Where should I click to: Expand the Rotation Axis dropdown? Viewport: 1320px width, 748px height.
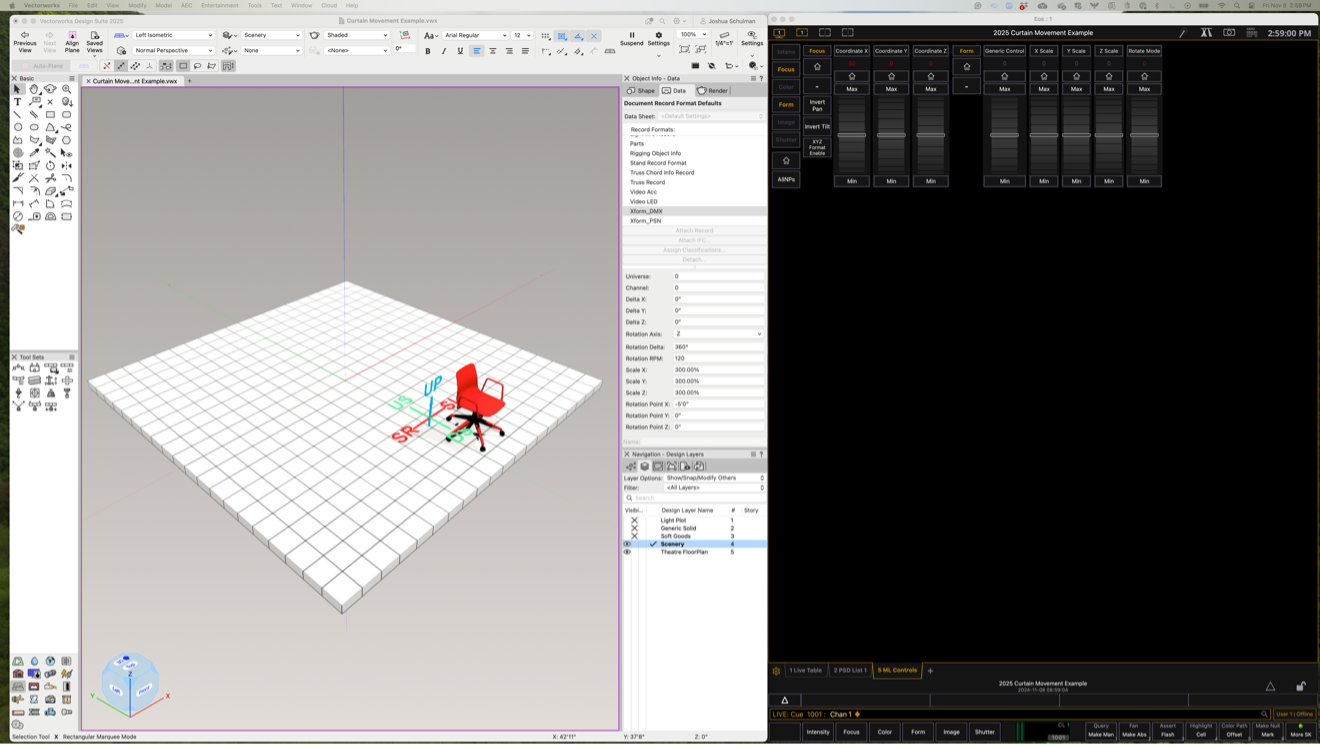pyautogui.click(x=718, y=334)
